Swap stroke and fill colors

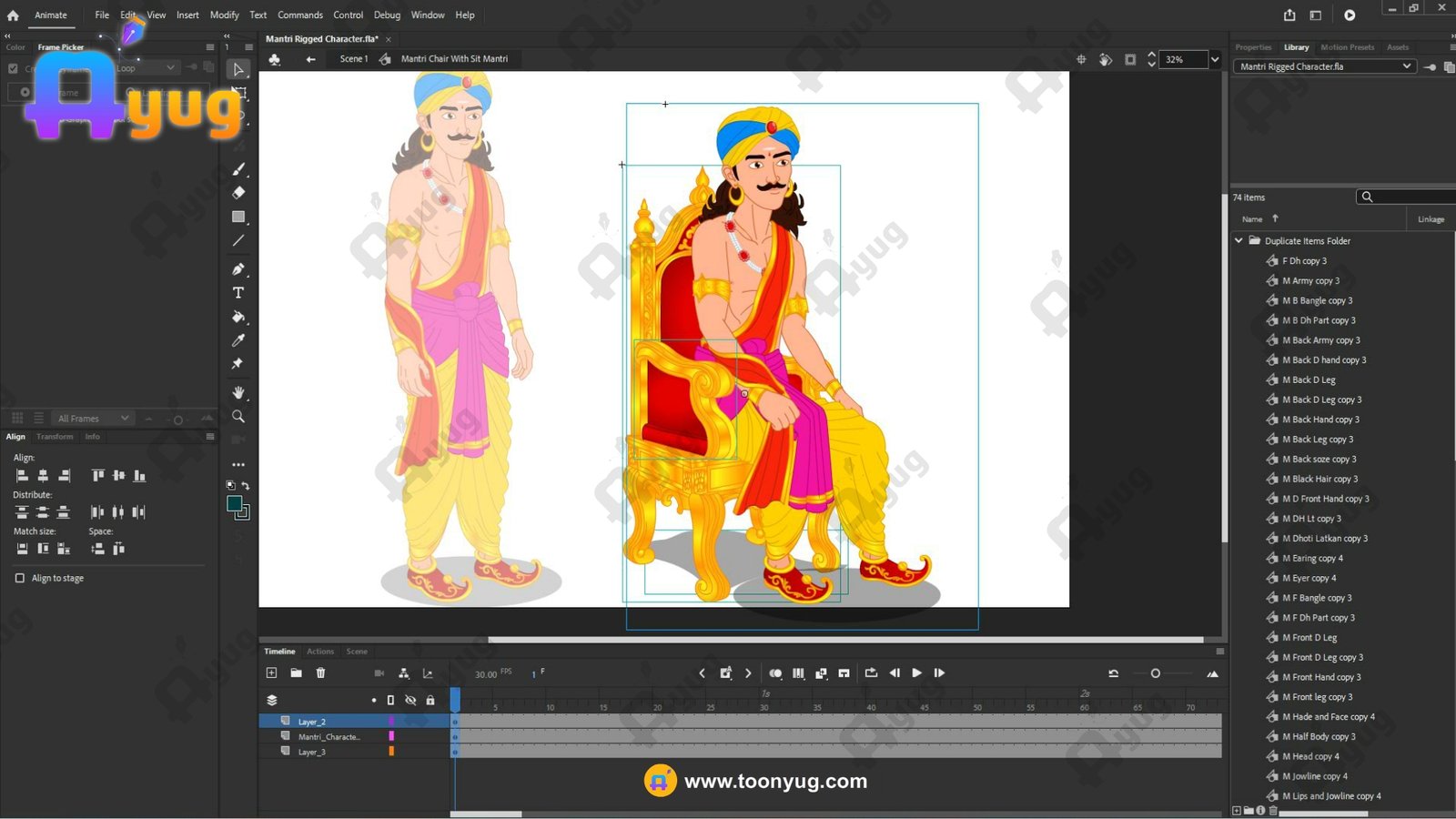pos(246,485)
